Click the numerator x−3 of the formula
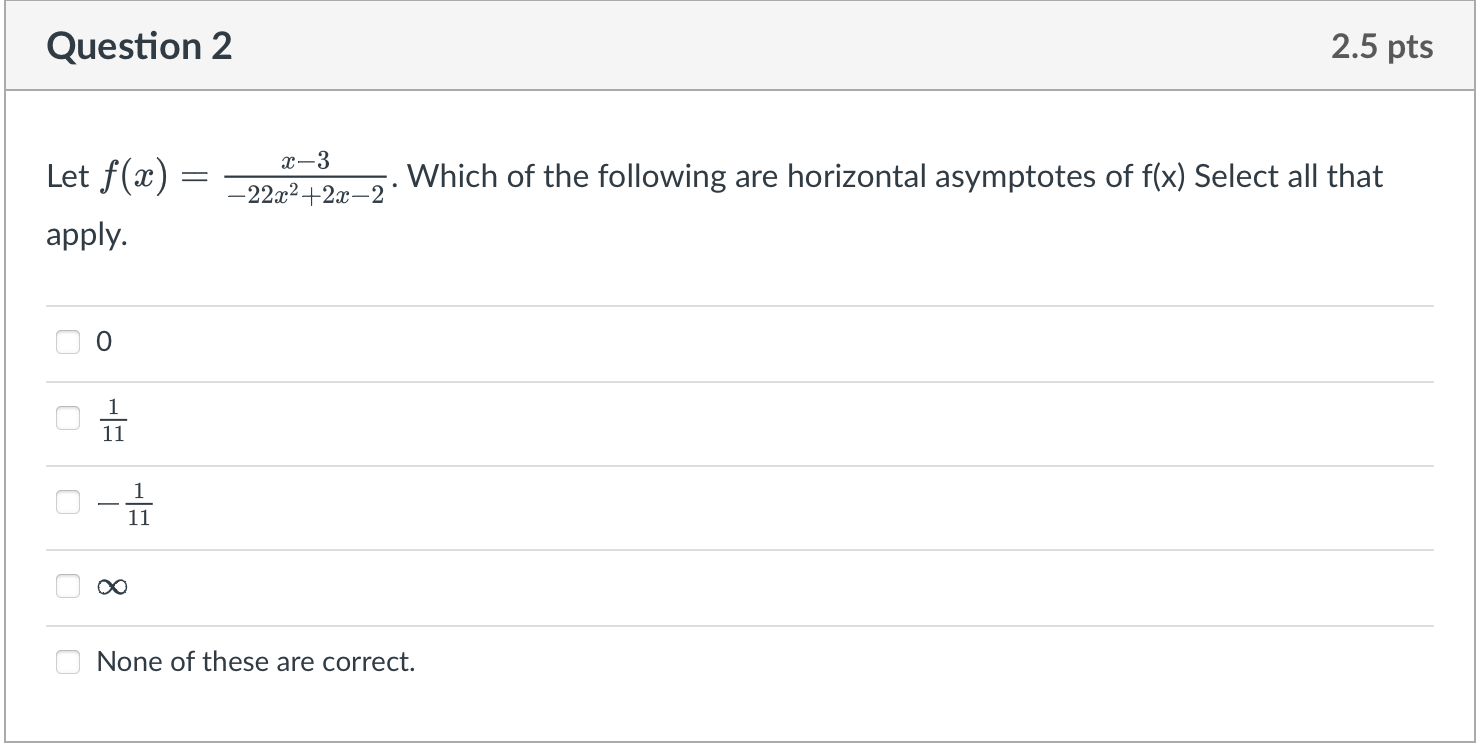Screen dimensions: 1476x748 [307, 161]
